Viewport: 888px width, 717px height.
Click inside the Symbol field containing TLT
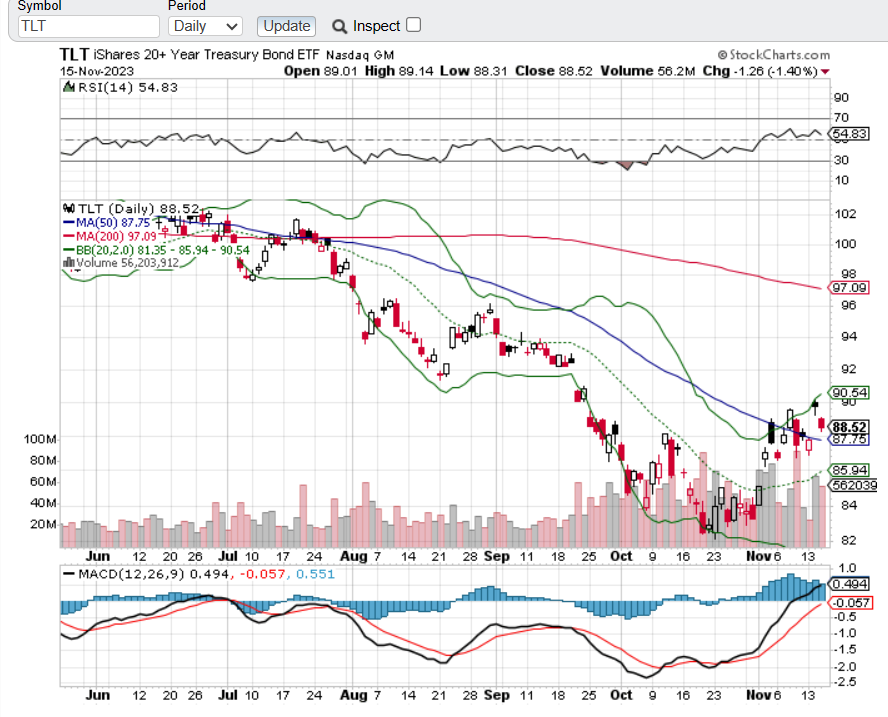(x=83, y=26)
